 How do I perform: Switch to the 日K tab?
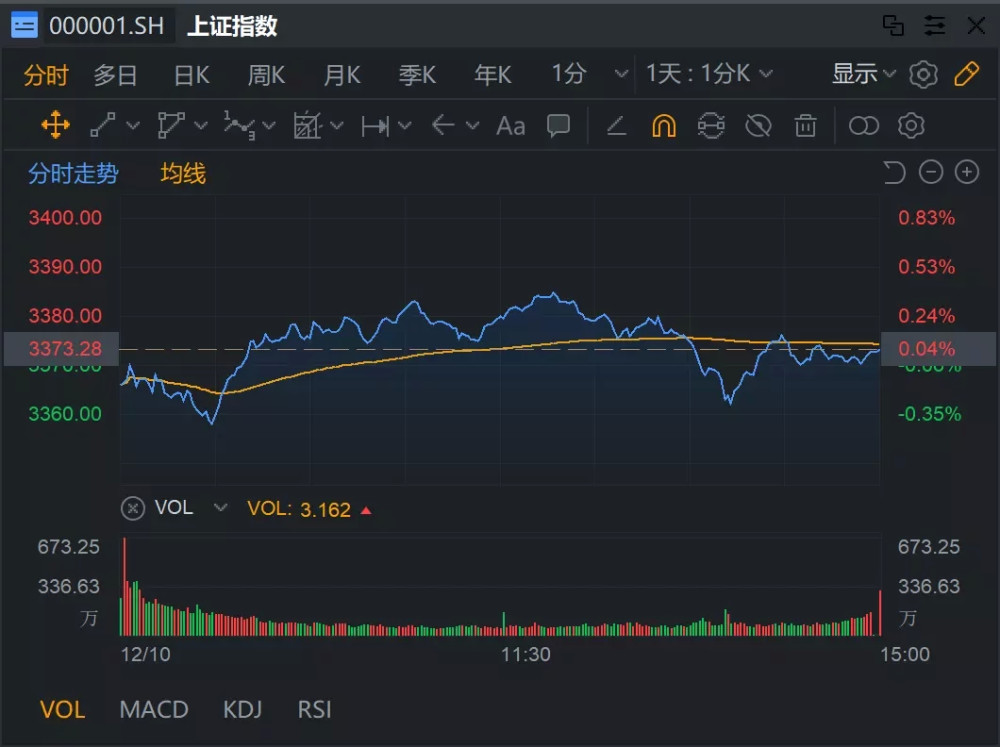[x=191, y=75]
